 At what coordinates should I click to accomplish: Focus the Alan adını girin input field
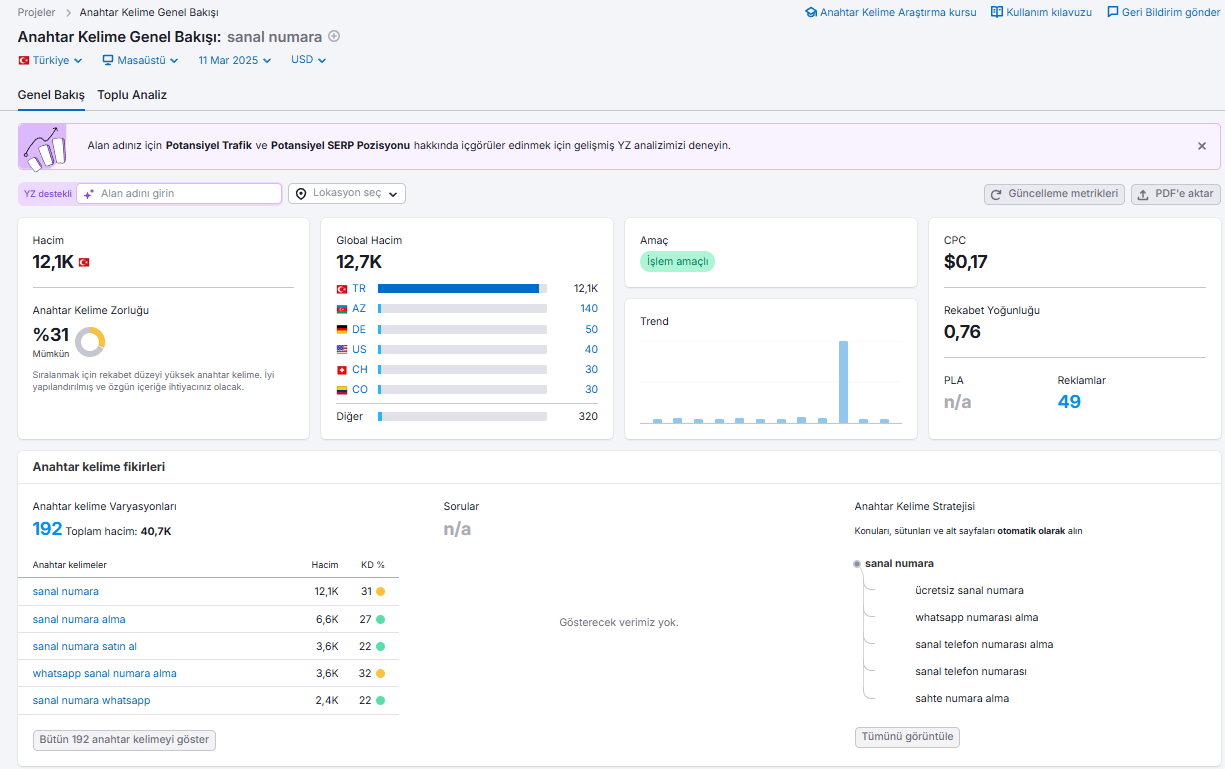click(x=179, y=193)
